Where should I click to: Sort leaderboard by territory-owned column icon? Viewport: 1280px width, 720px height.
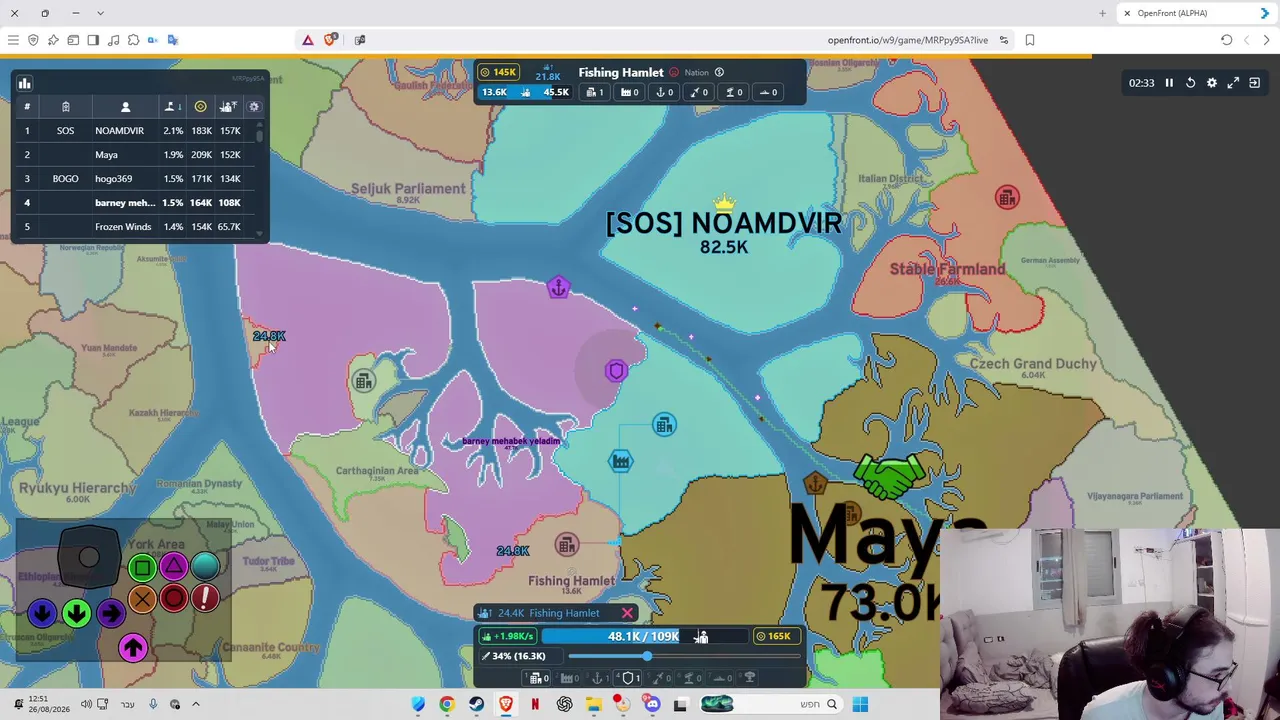click(x=170, y=106)
